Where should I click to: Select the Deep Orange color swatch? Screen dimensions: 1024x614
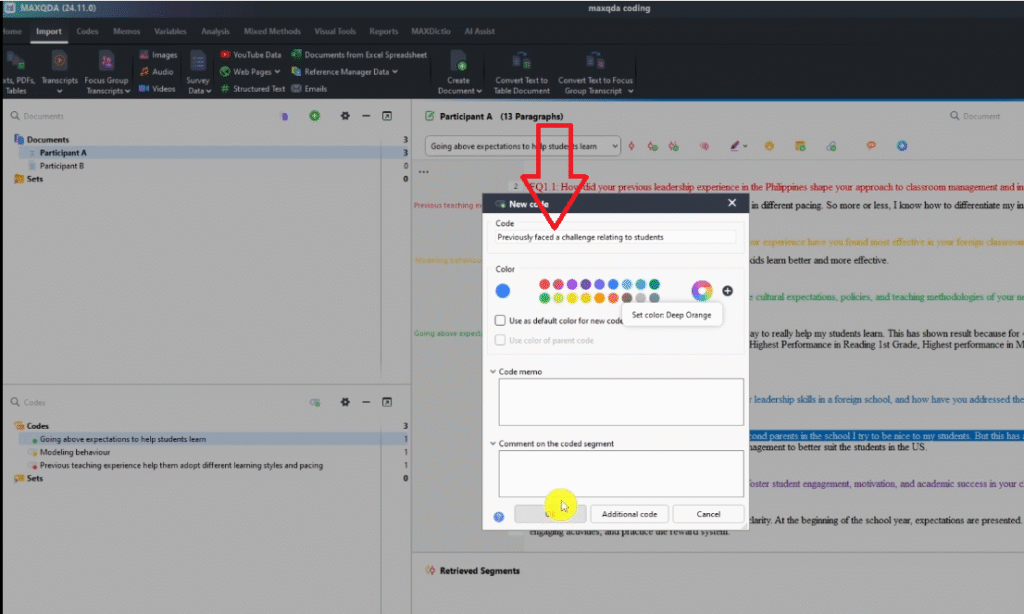pos(613,298)
